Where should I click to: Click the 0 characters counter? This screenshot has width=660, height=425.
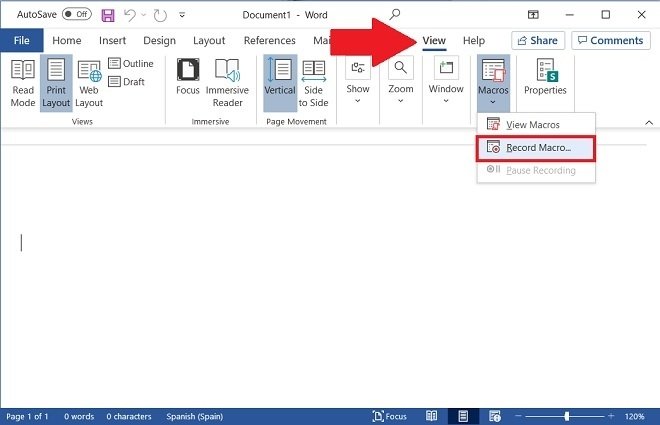tap(129, 417)
